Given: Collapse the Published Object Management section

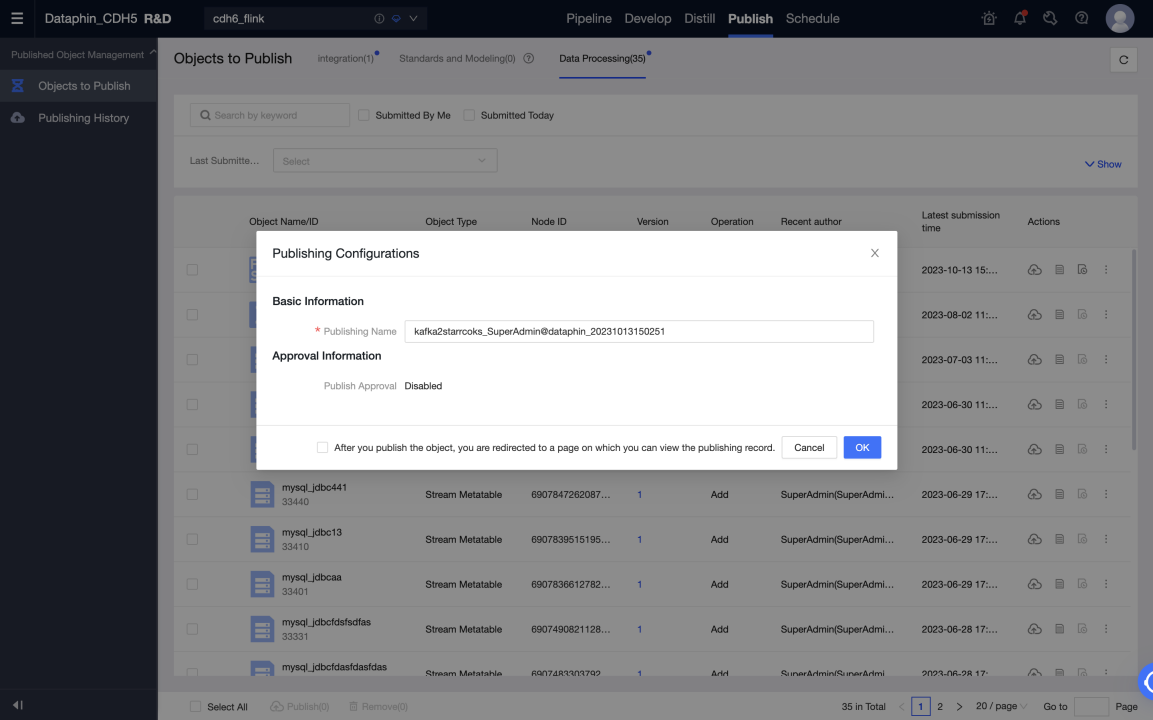Looking at the screenshot, I should pyautogui.click(x=152, y=53).
